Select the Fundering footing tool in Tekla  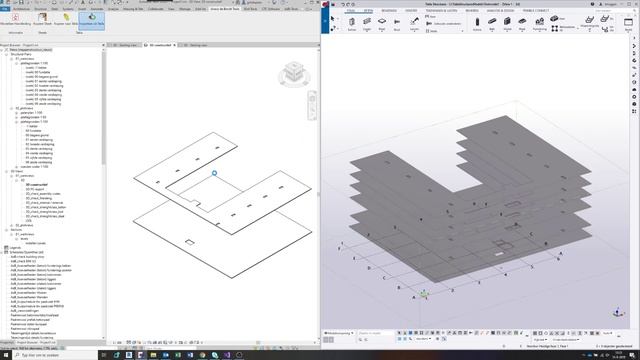click(x=540, y=24)
